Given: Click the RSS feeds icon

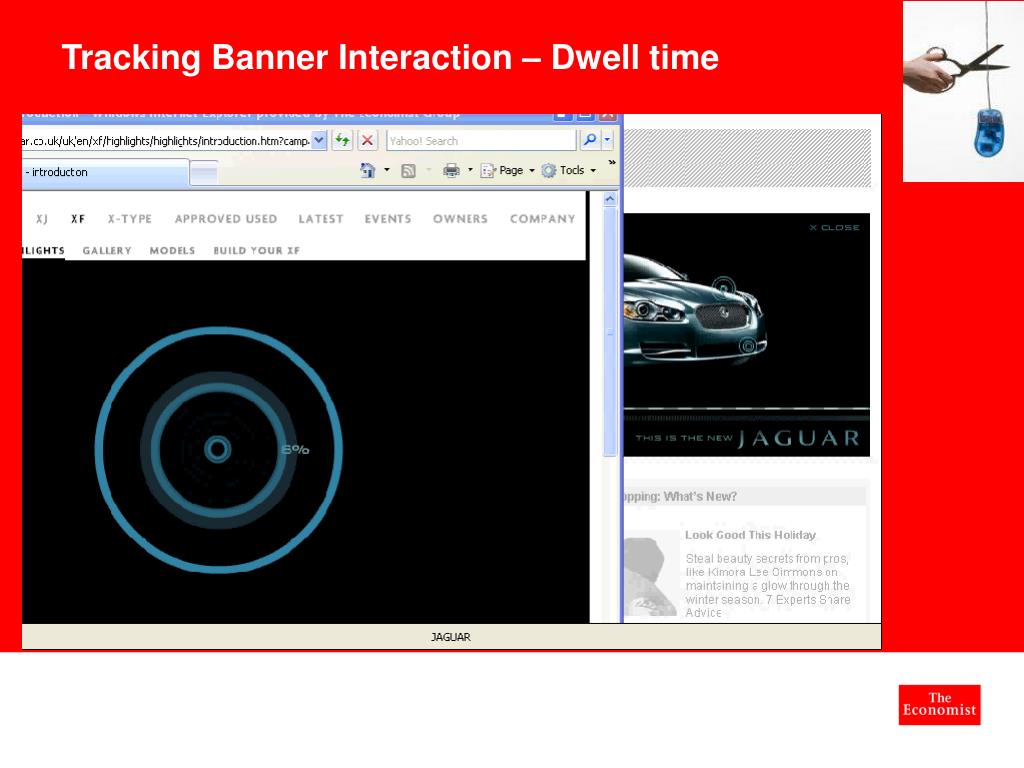Looking at the screenshot, I should pos(408,171).
